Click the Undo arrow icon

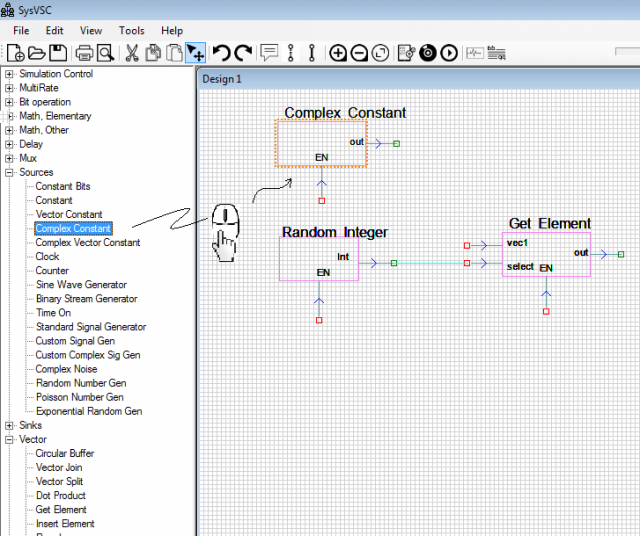click(x=221, y=53)
